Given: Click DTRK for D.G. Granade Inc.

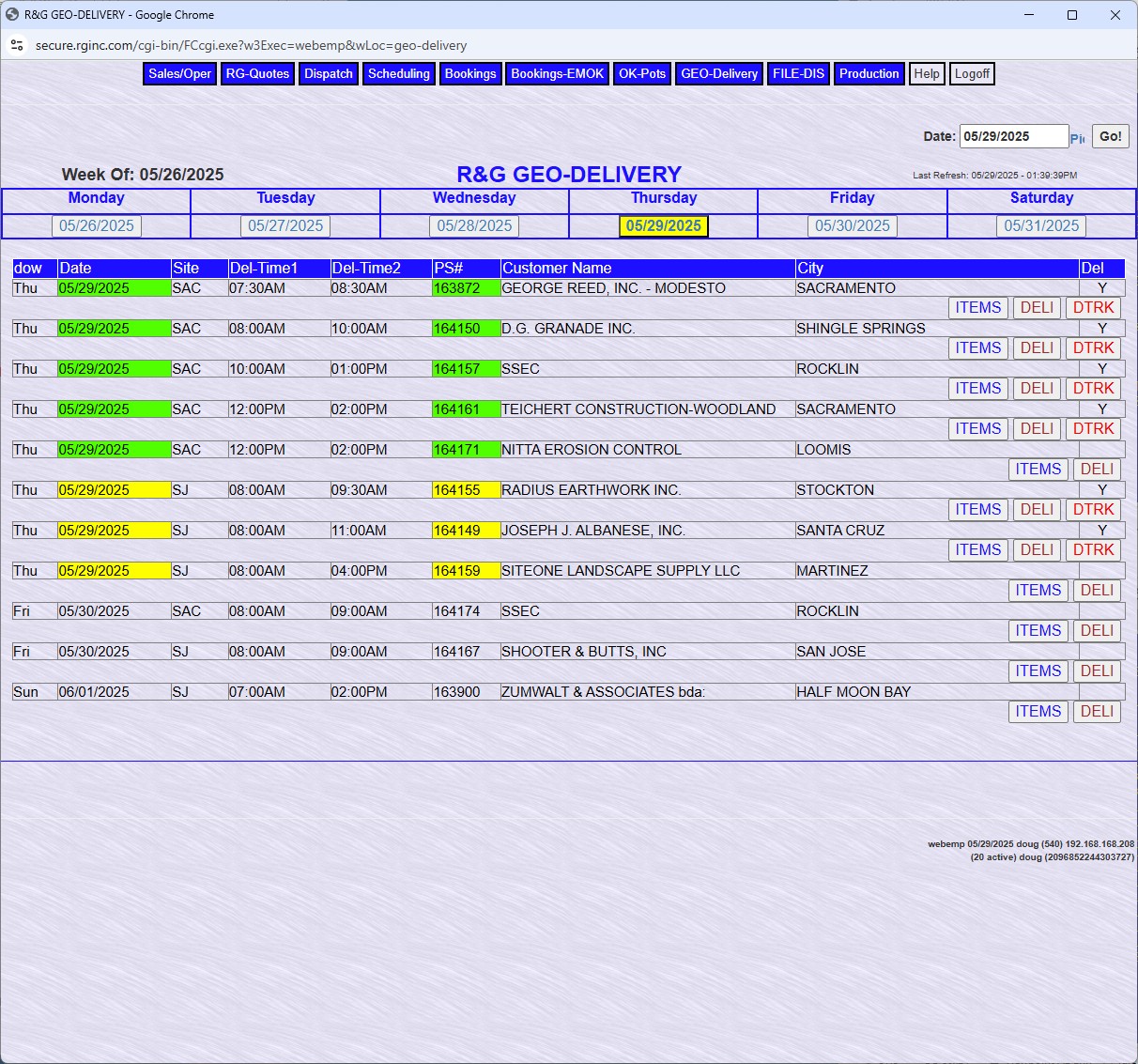Looking at the screenshot, I should click(x=1094, y=348).
